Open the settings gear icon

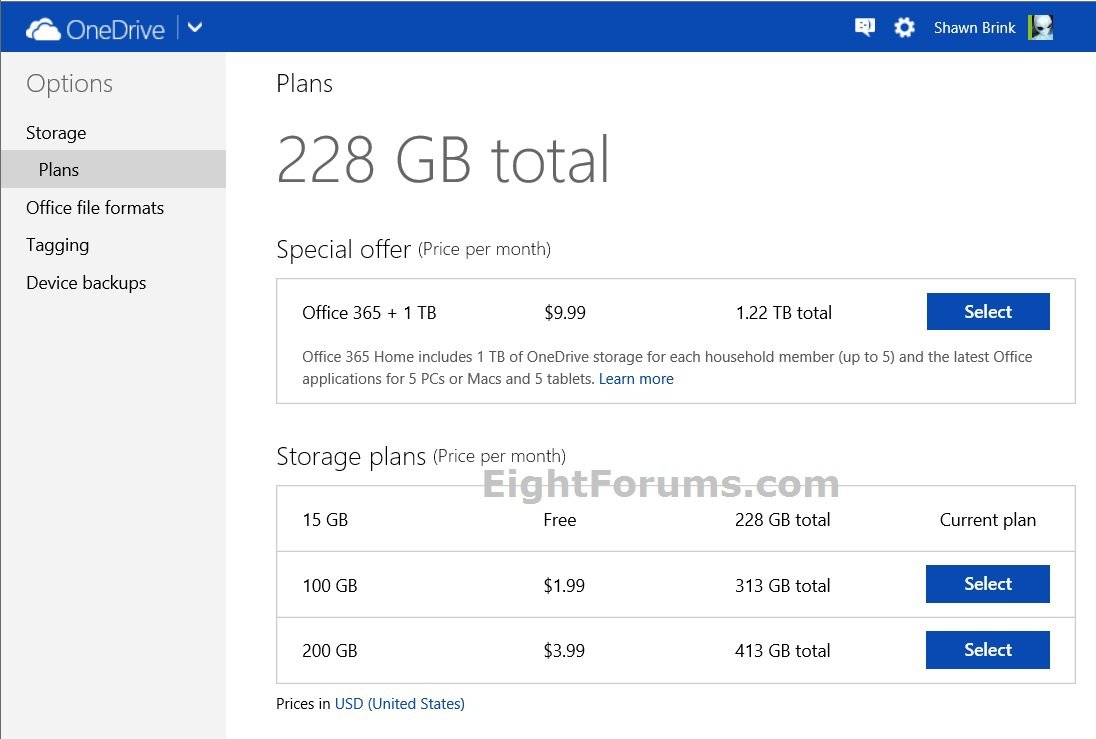[904, 28]
